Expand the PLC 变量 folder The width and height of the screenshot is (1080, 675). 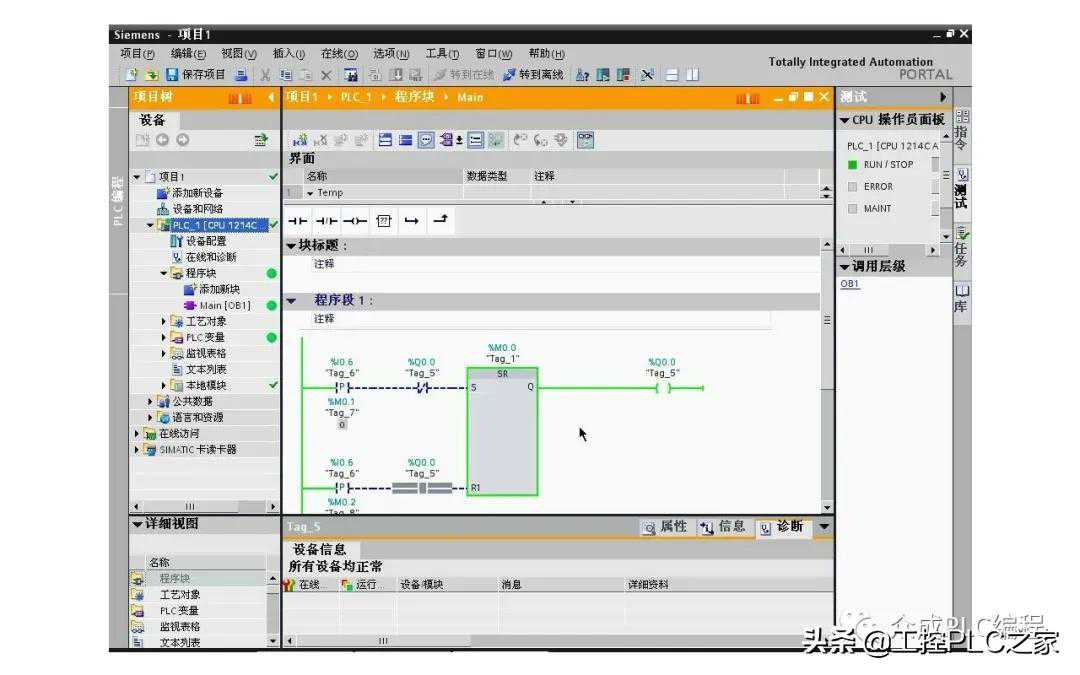pos(164,337)
